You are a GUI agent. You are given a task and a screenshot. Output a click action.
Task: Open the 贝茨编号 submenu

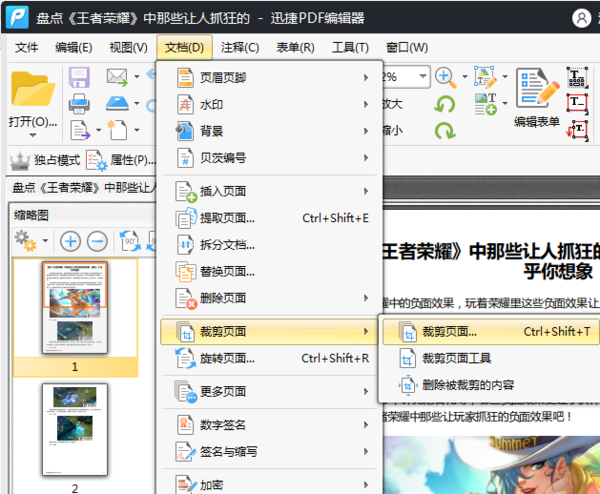[269, 158]
